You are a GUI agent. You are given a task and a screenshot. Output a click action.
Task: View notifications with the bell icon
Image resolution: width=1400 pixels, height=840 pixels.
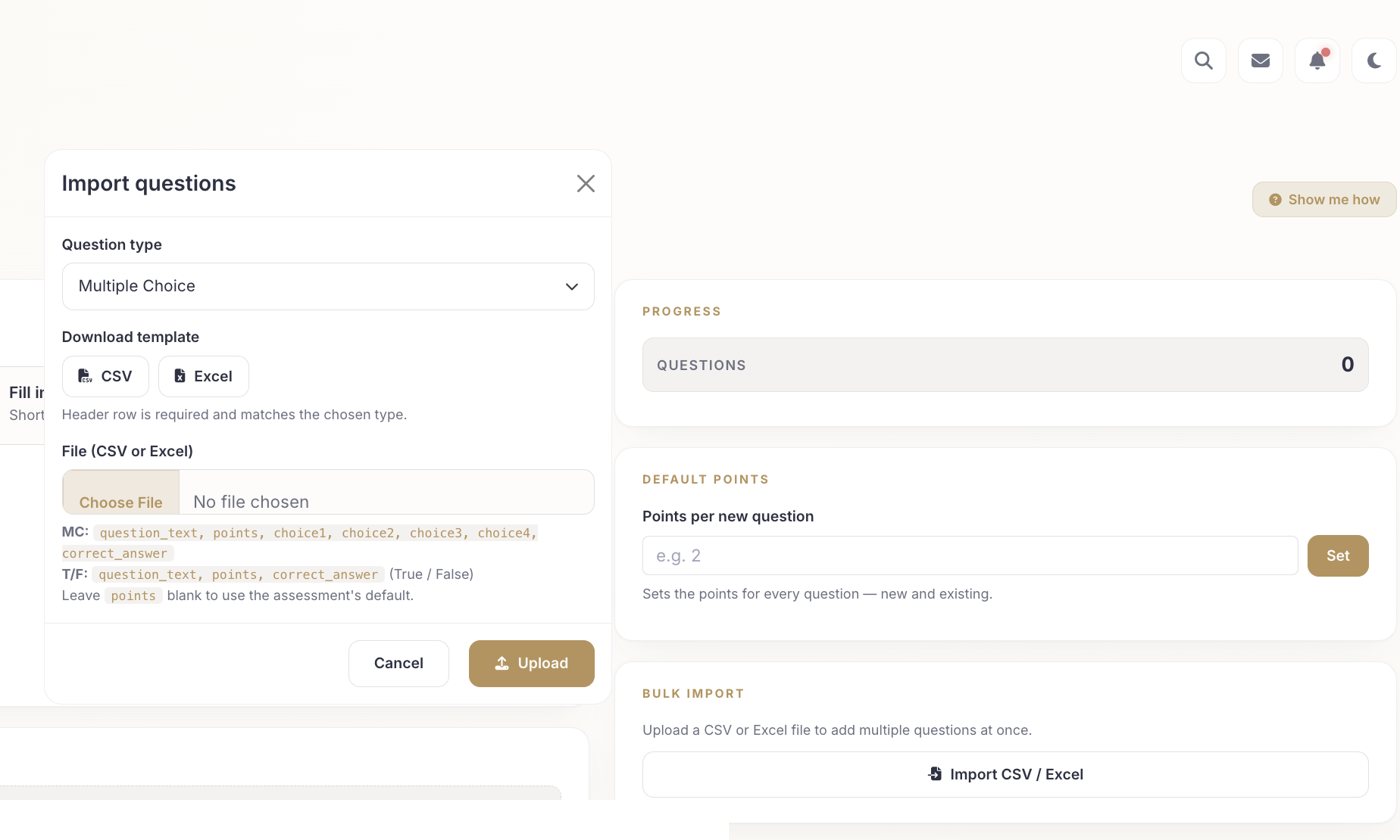(1318, 61)
